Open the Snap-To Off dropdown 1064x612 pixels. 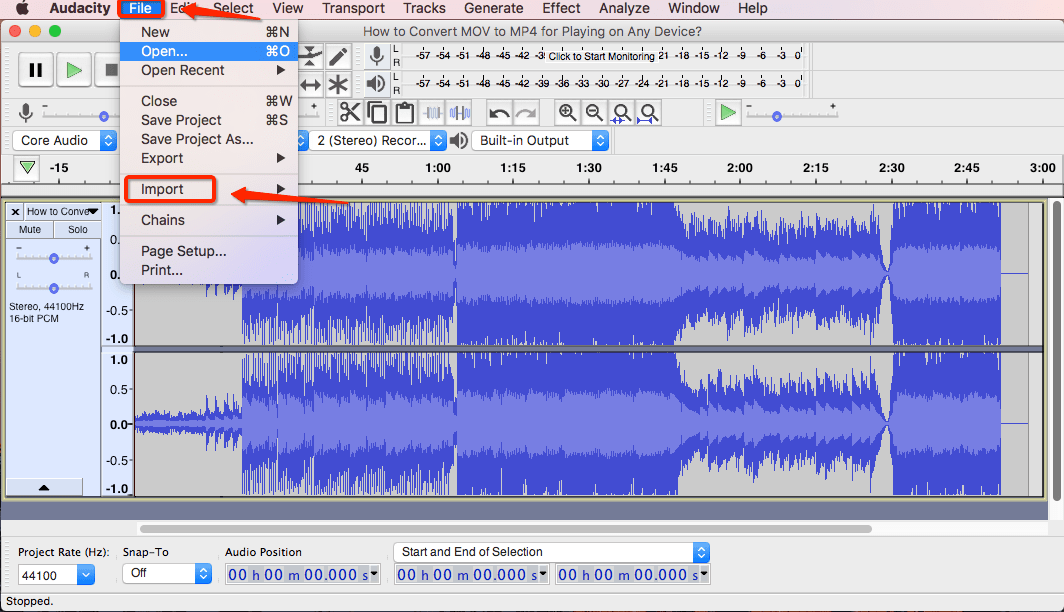click(168, 573)
